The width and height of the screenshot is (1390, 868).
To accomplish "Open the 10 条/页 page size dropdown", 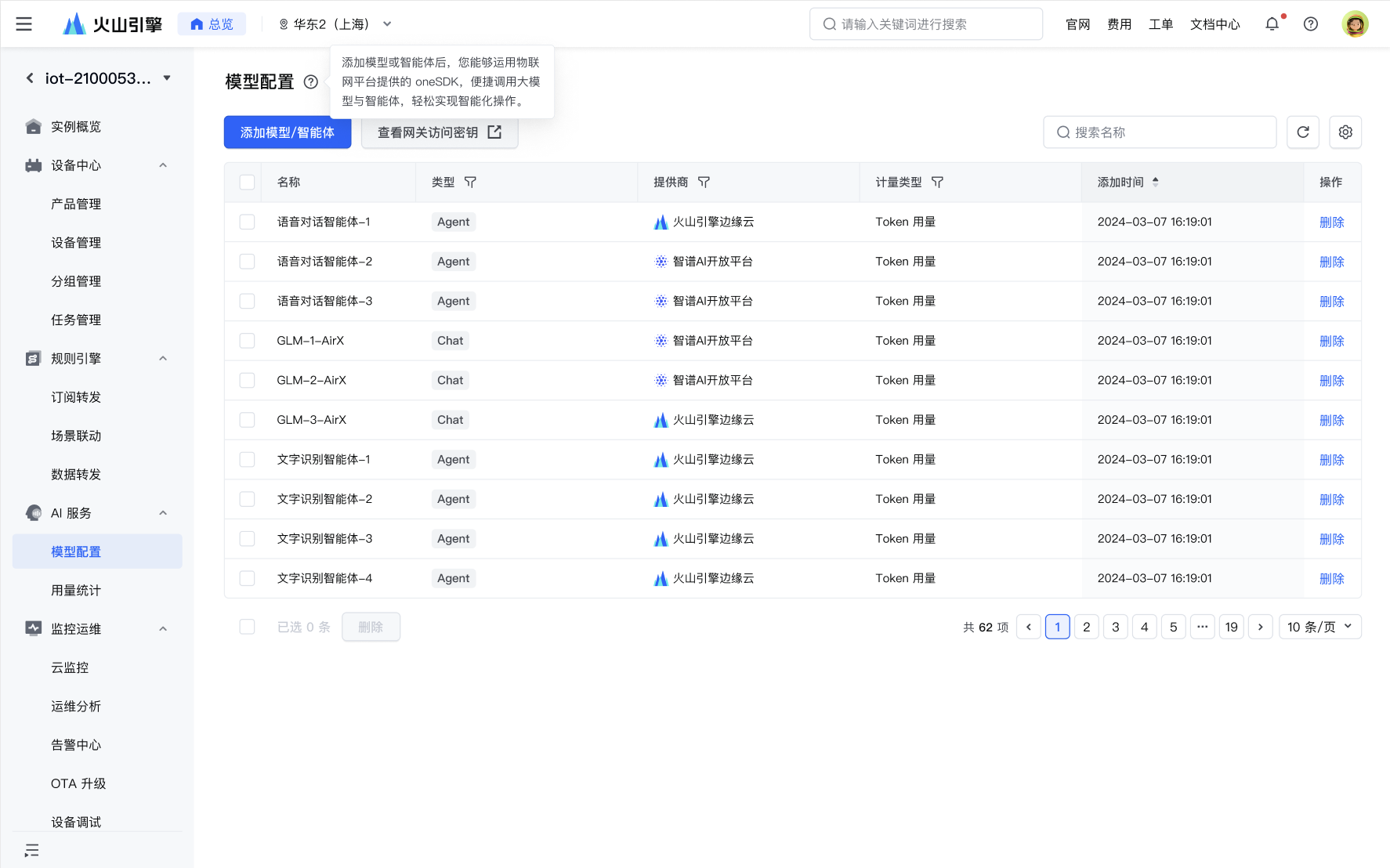I will coord(1319,627).
